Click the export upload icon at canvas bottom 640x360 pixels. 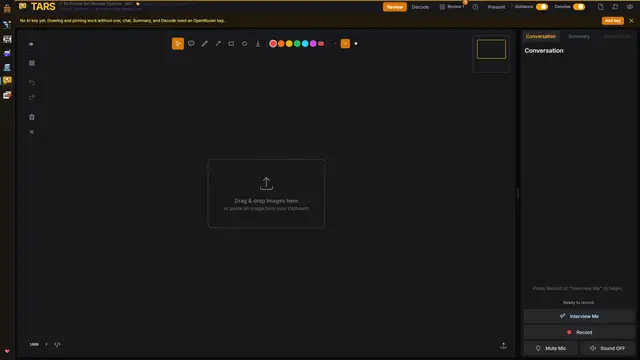[x=503, y=346]
